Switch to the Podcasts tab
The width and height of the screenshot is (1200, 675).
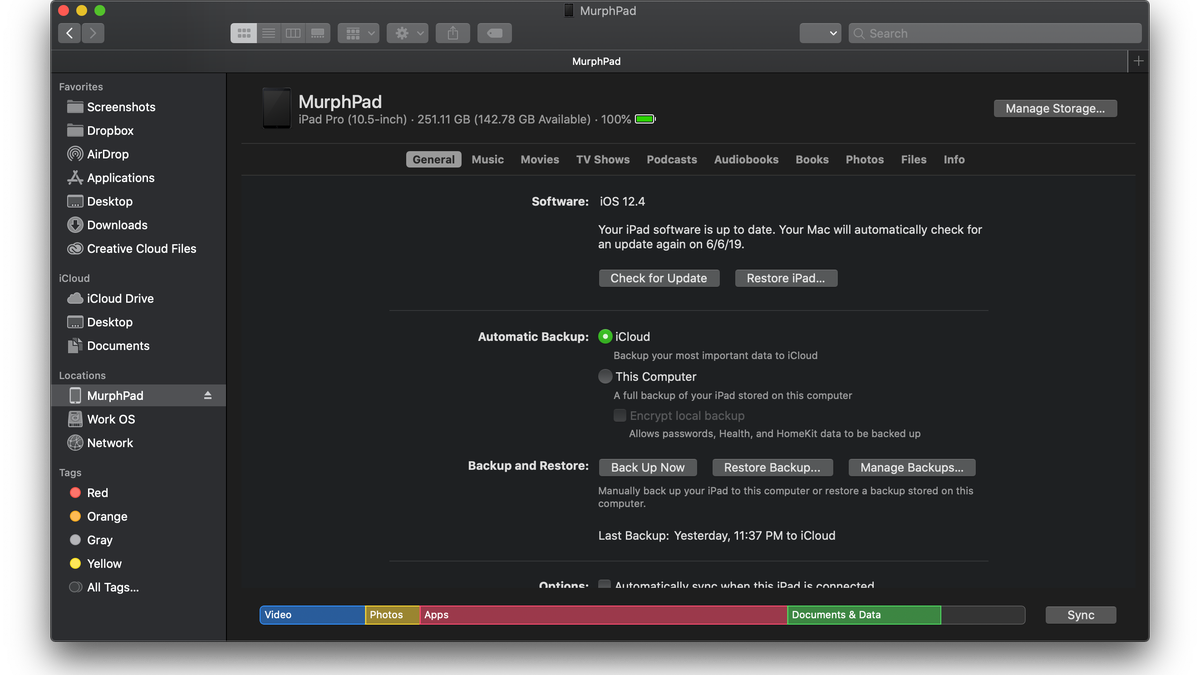pyautogui.click(x=672, y=159)
